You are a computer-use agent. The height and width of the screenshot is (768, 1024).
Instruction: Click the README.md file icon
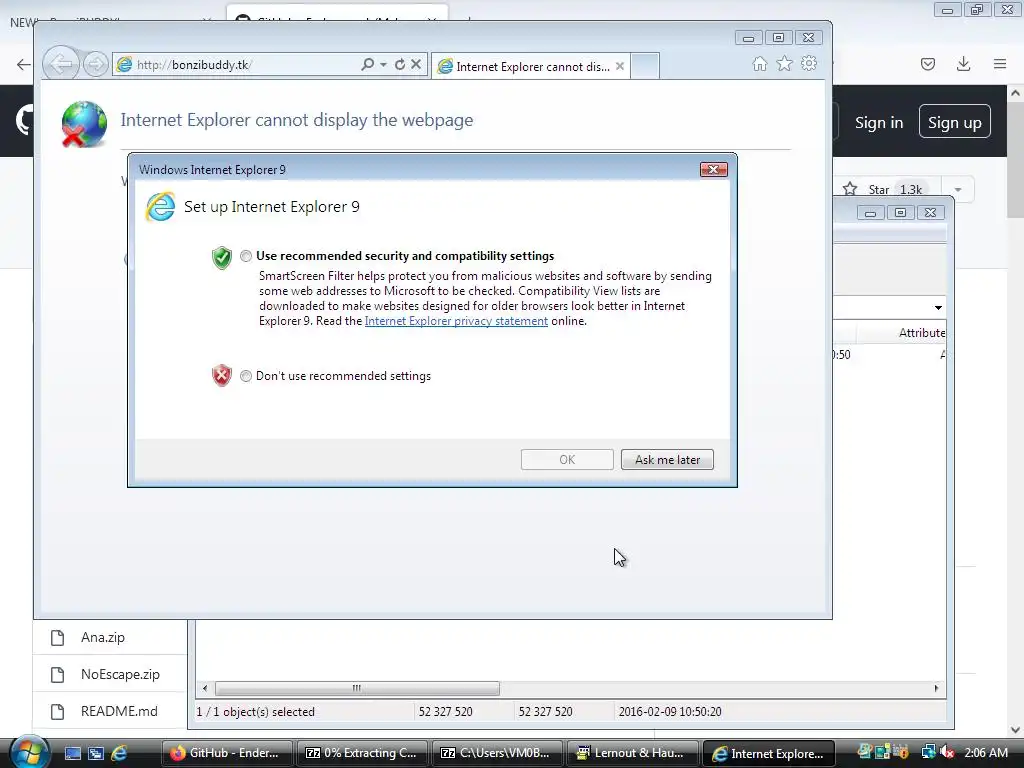(x=57, y=711)
